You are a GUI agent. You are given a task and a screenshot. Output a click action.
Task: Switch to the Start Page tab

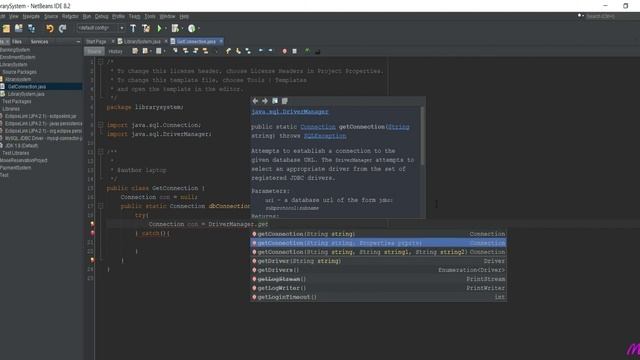coord(96,42)
